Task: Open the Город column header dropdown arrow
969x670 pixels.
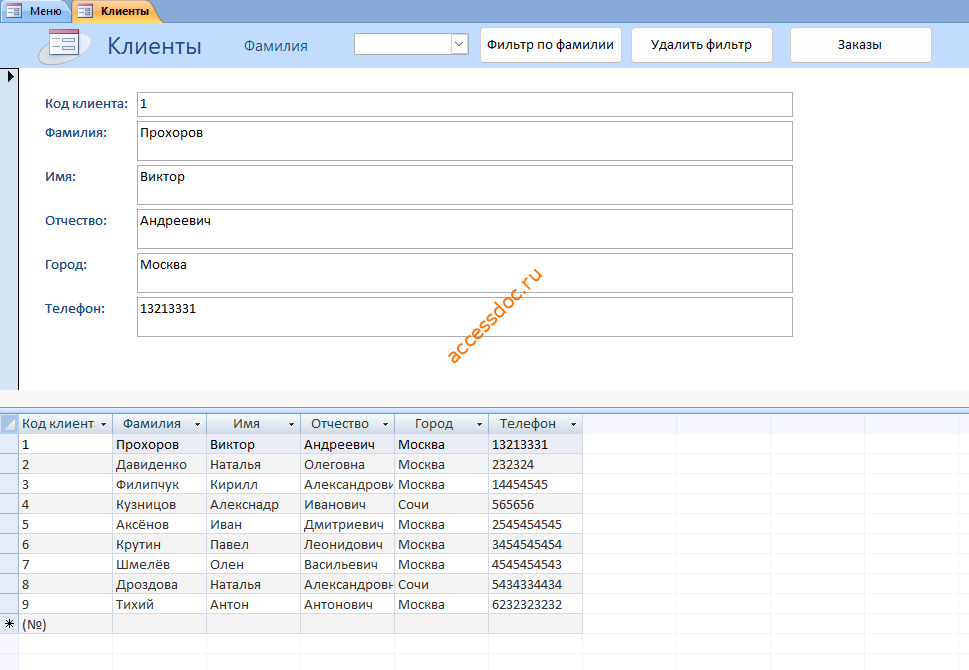Action: point(479,424)
